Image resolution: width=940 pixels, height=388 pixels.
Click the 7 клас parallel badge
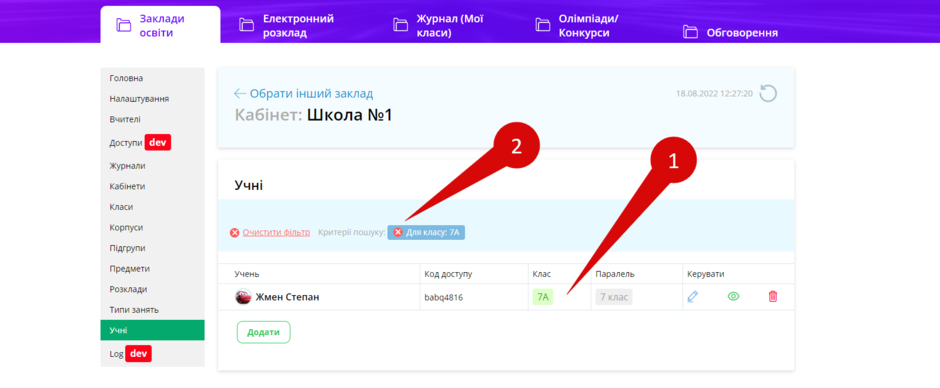(x=614, y=297)
